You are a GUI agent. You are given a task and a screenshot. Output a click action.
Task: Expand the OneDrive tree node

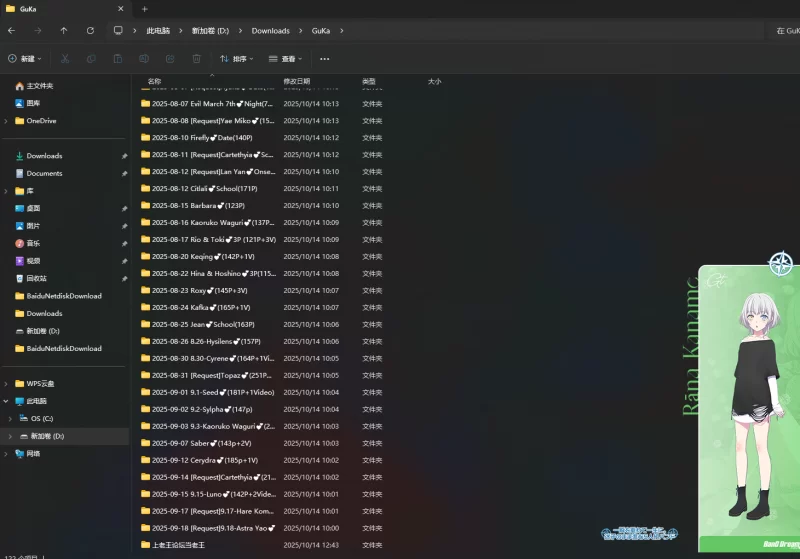[6, 121]
